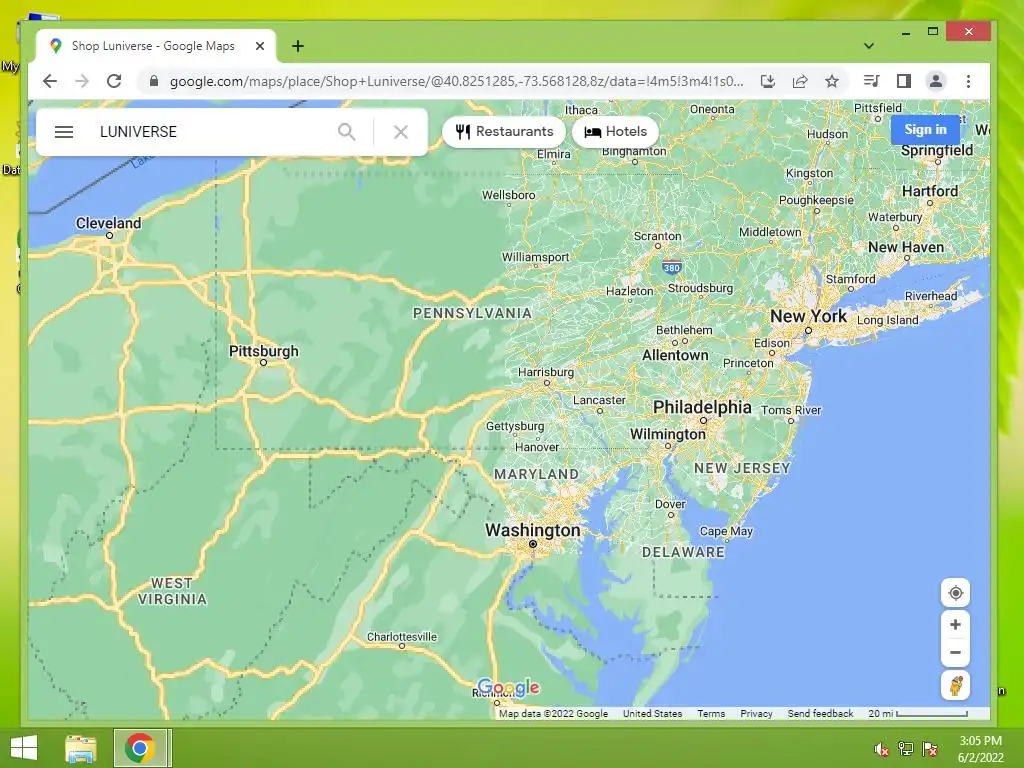
Task: Select the Shop Luniverse - Google Maps tab
Action: [x=153, y=46]
